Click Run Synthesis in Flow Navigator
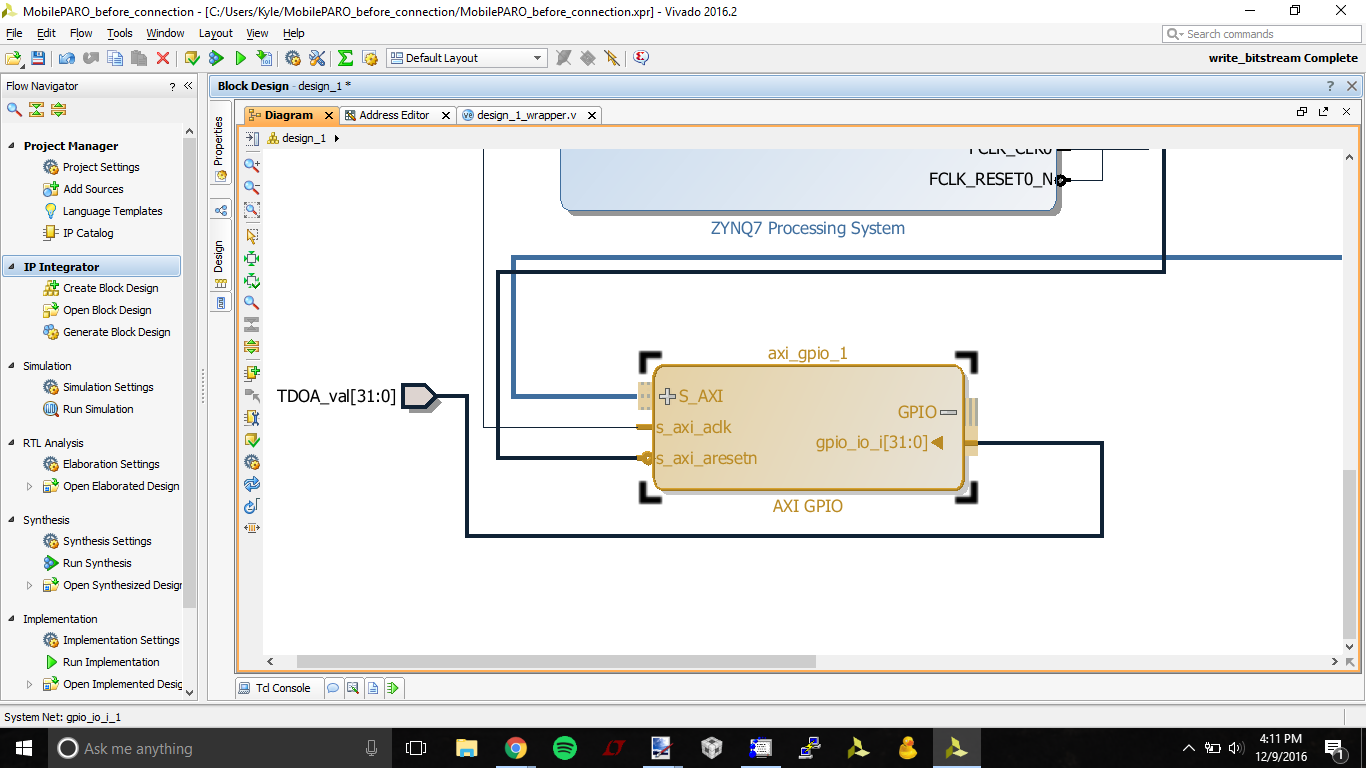The image size is (1366, 768). [97, 563]
